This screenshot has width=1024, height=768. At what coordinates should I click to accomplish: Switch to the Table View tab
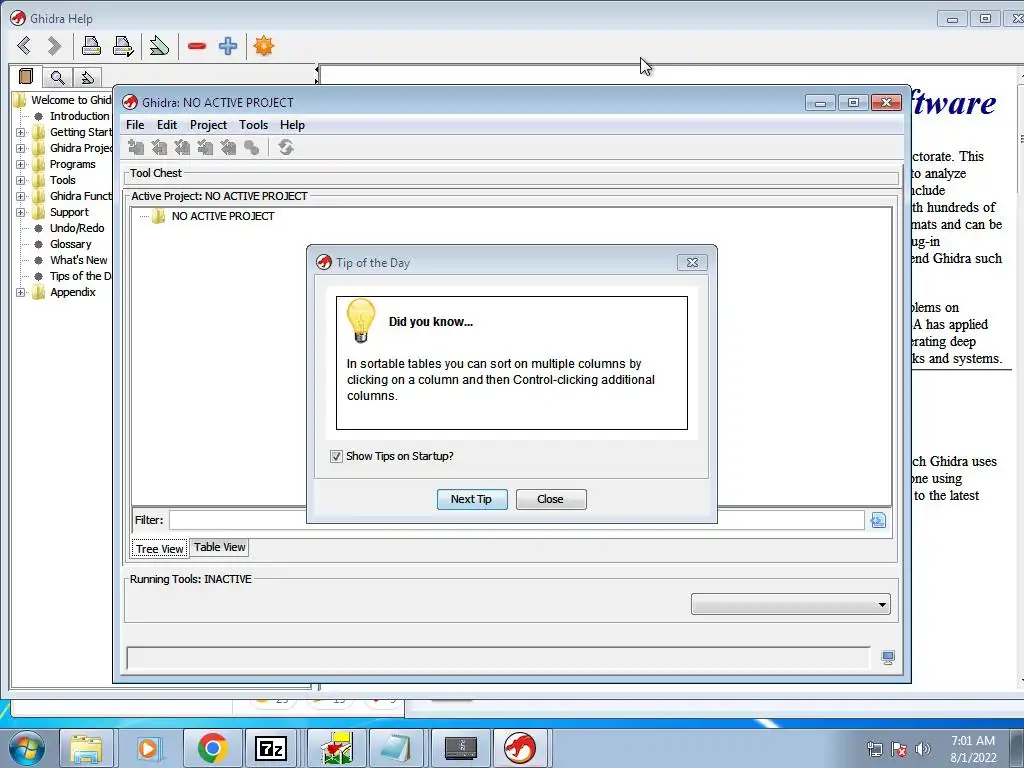coord(219,547)
